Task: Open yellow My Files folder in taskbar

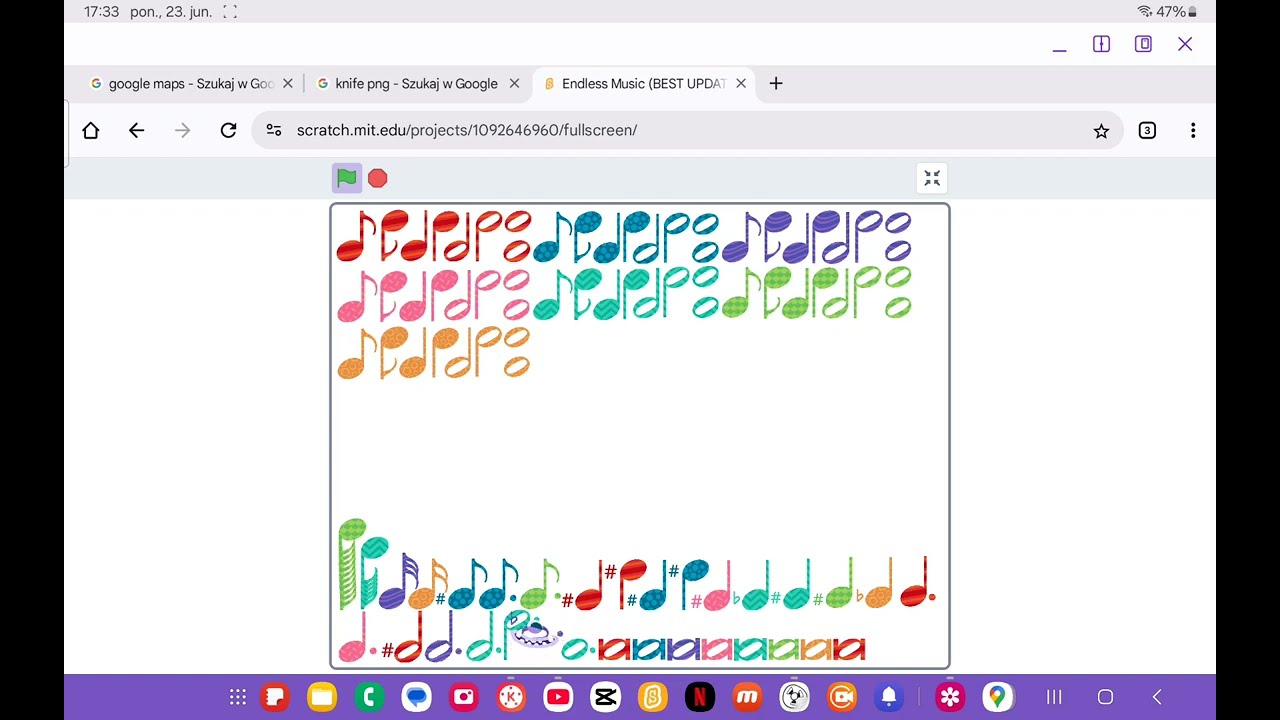Action: coord(322,697)
